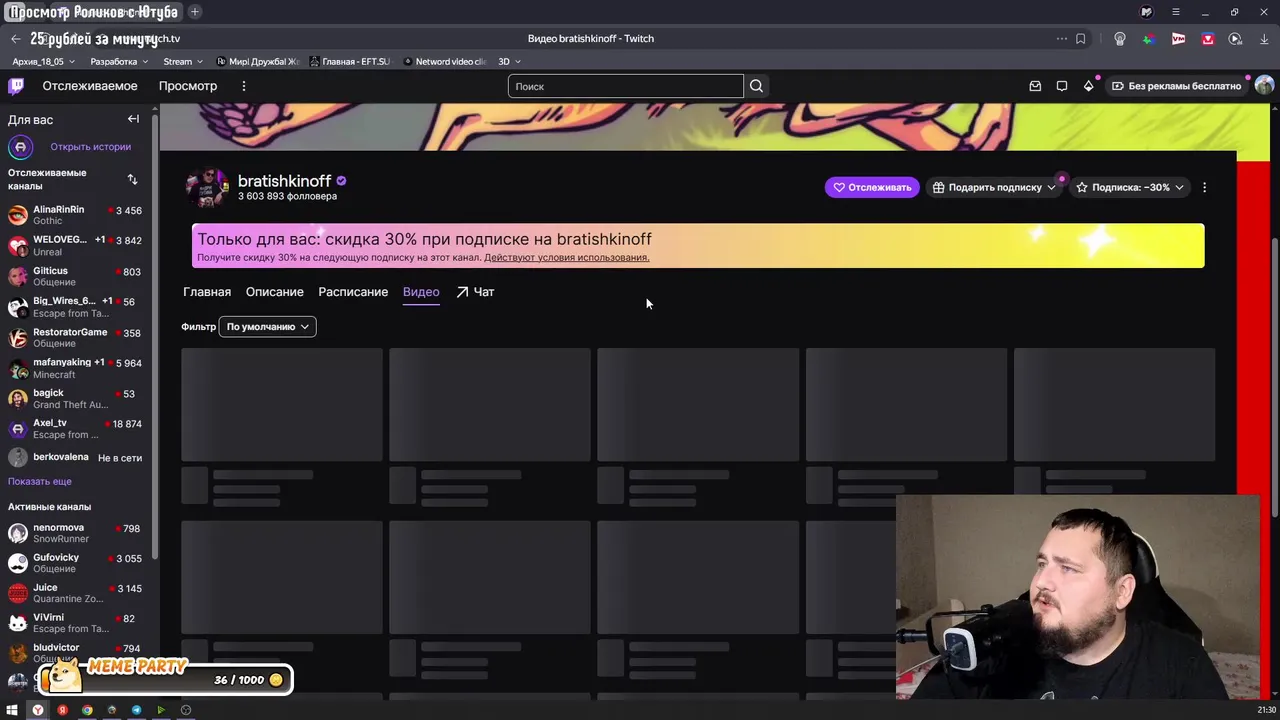
Task: Open AlinaRinRin channel in the sidebar
Action: [75, 215]
